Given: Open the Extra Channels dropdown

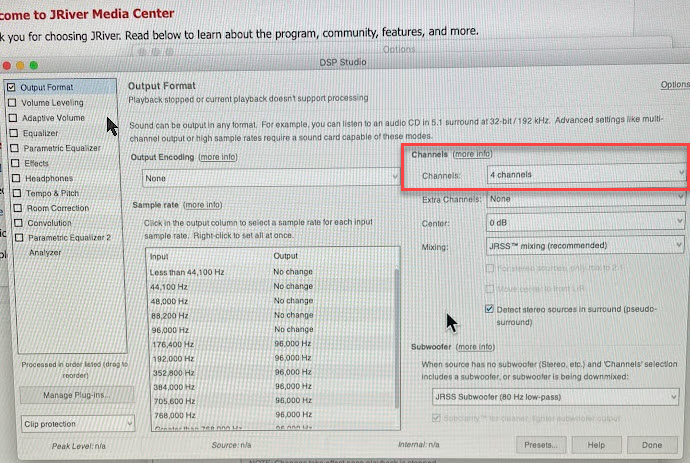Looking at the screenshot, I should tap(586, 199).
